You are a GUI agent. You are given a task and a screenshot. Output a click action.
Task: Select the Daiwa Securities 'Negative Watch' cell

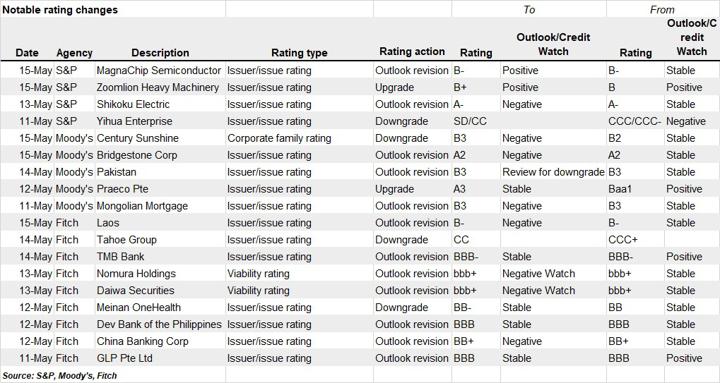click(553, 291)
